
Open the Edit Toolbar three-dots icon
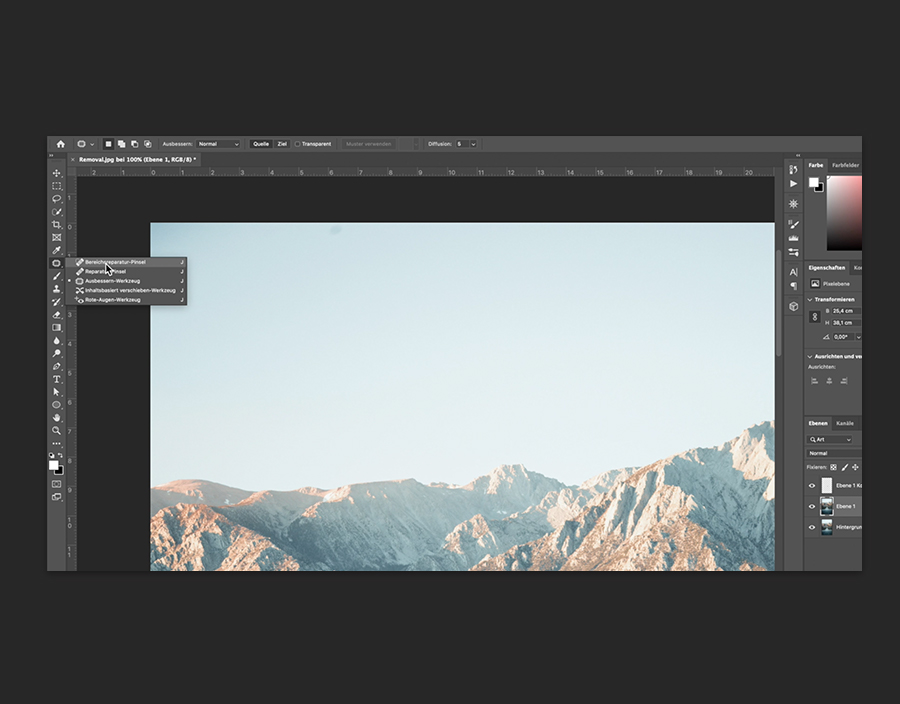[x=56, y=444]
